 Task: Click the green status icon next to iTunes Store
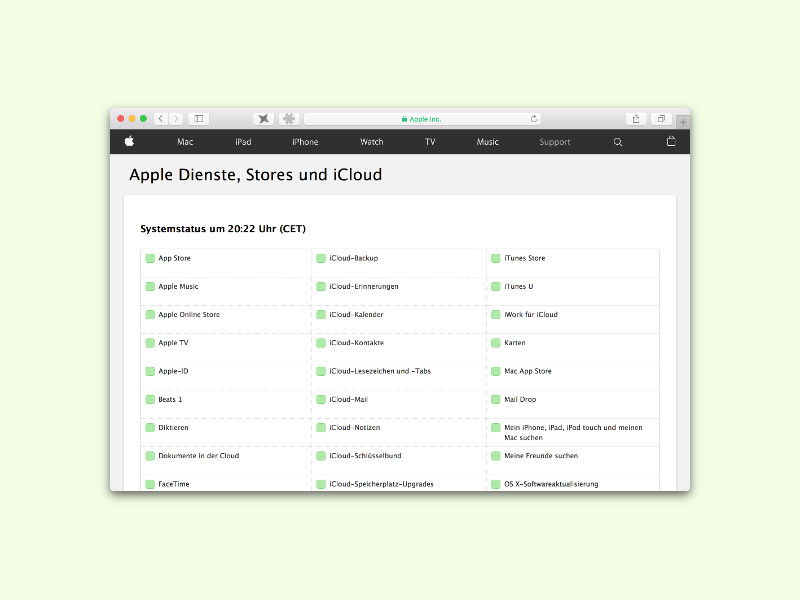tap(495, 258)
